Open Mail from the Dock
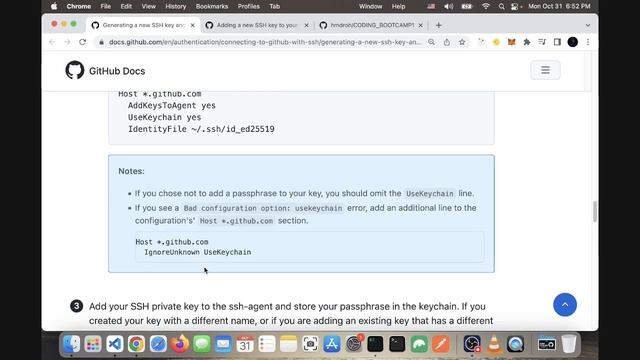Image resolution: width=640 pixels, height=360 pixels. 223,344
